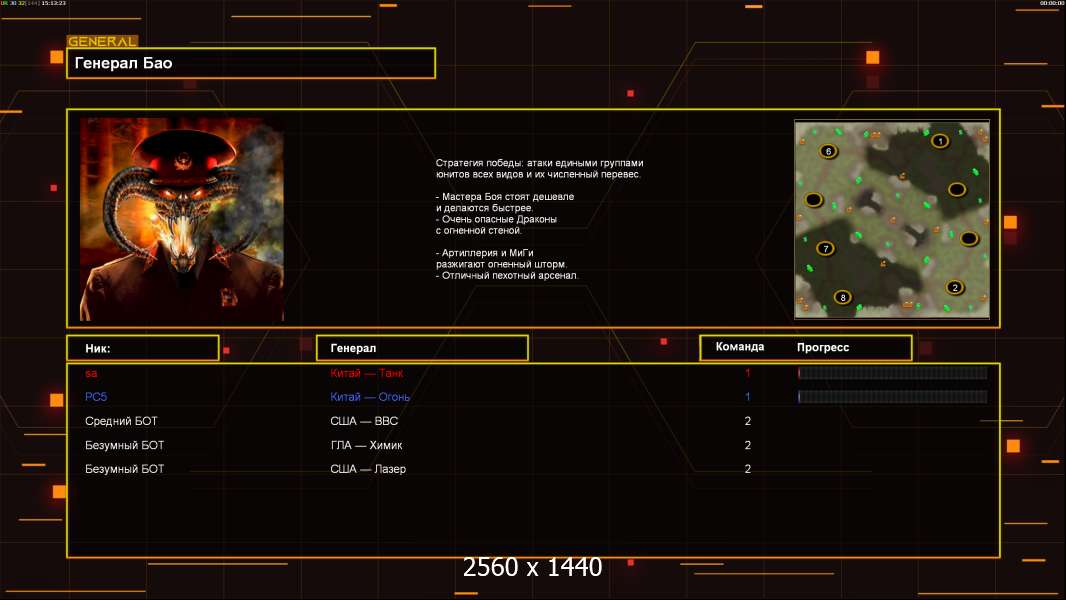Click player name PC5 in blue

pyautogui.click(x=96, y=397)
